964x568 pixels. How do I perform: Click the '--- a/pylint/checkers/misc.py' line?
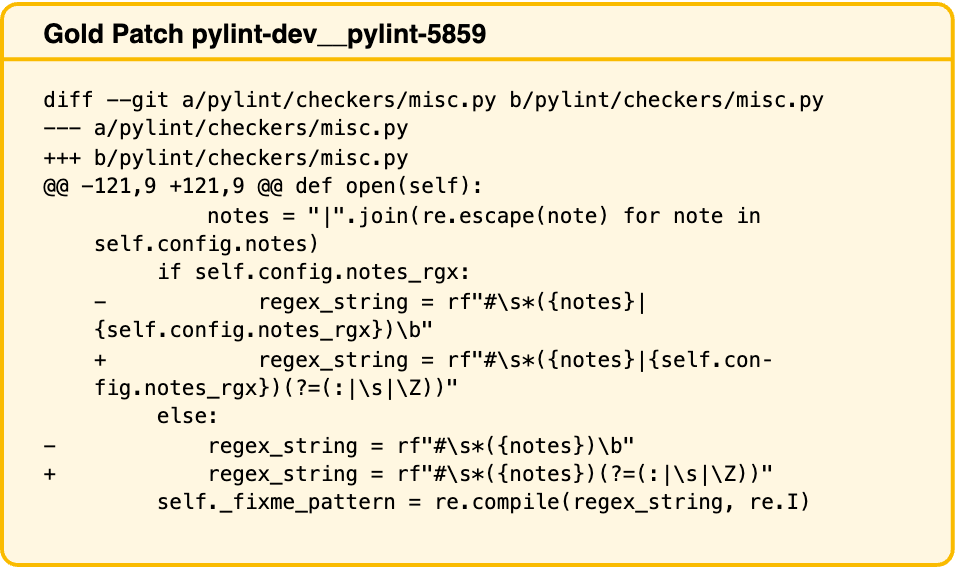click(226, 128)
